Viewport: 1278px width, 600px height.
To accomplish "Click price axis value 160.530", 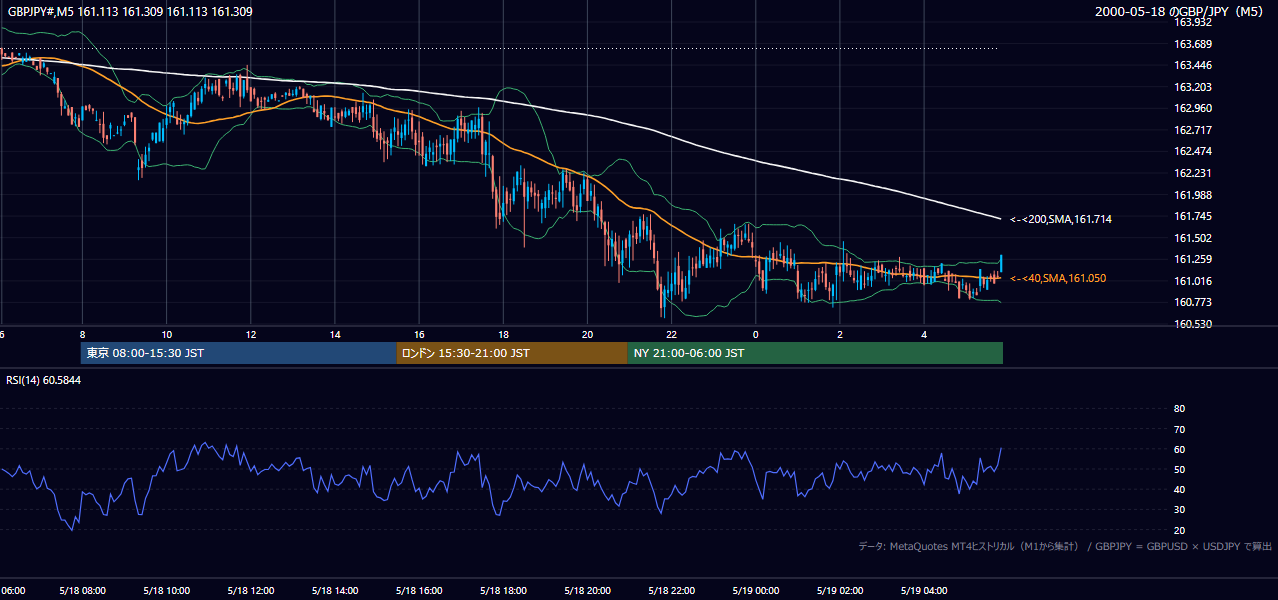I will click(1193, 324).
